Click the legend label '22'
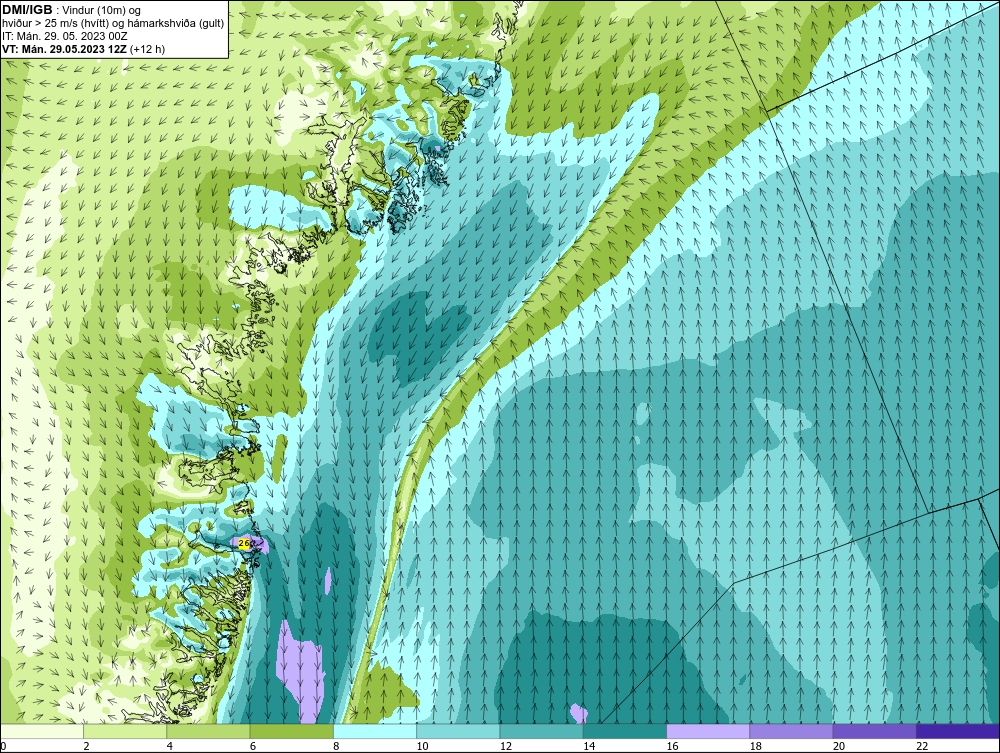1000x753 pixels. (922, 746)
